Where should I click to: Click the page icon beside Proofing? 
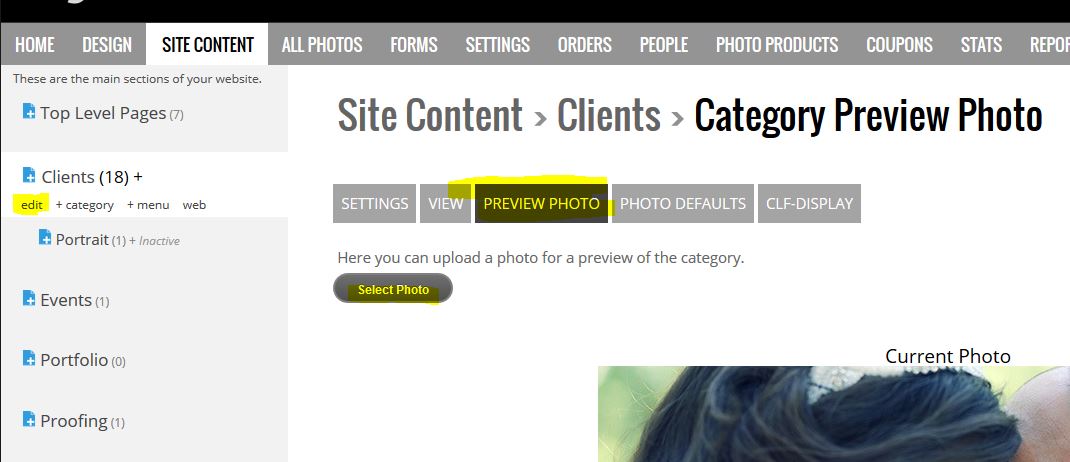point(29,419)
